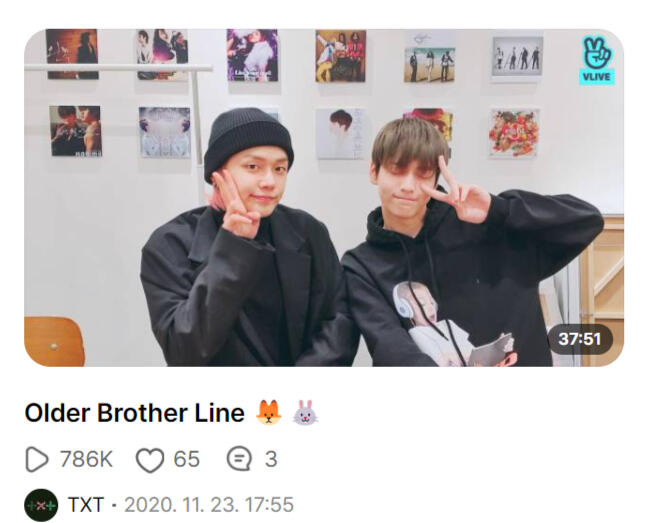Click the rabbit emoji in title
The image size is (653, 523).
coord(306,413)
